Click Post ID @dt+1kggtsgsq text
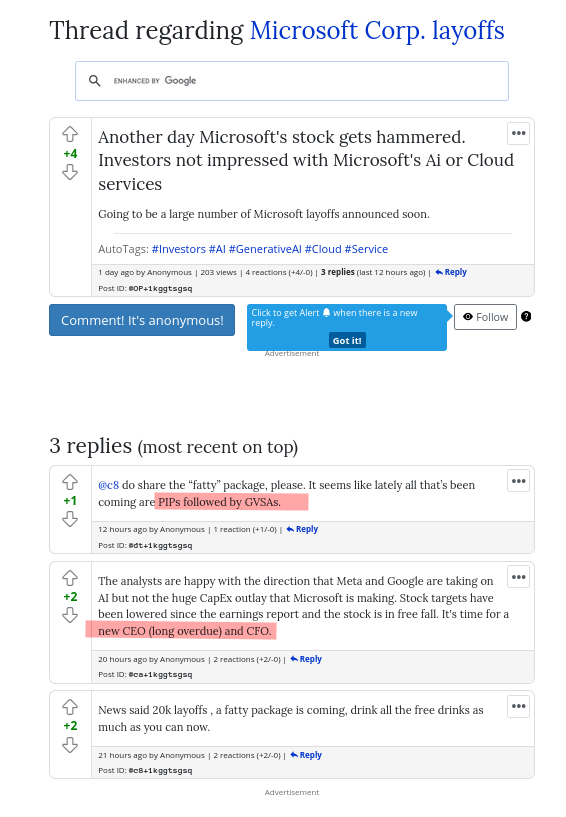 point(161,546)
